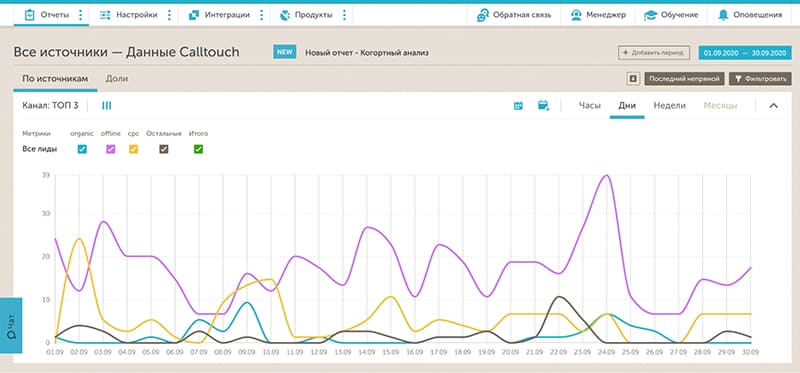
Task: Click the Интеграции squares icon
Action: click(x=194, y=15)
